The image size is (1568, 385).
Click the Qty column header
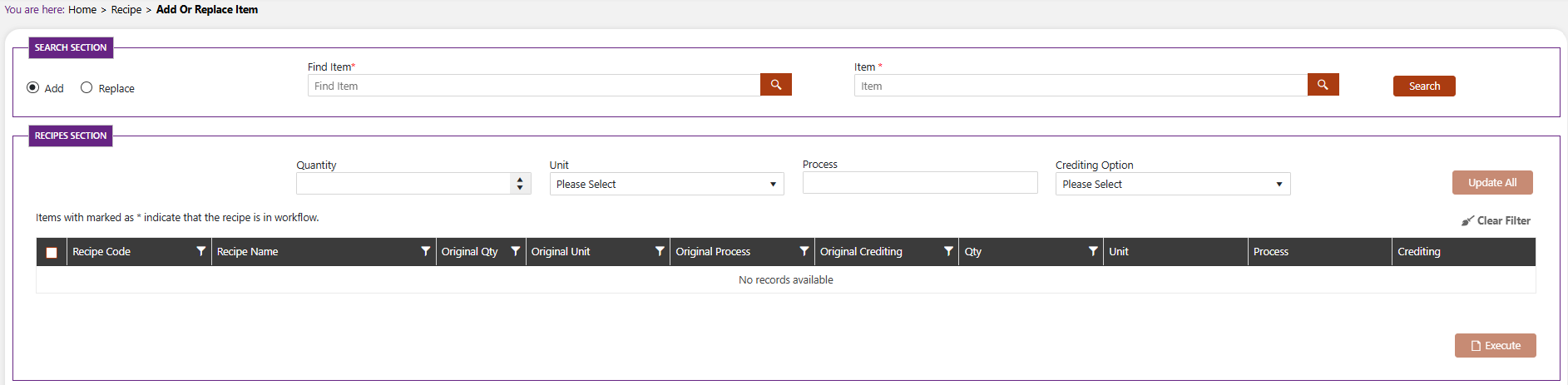pos(973,252)
